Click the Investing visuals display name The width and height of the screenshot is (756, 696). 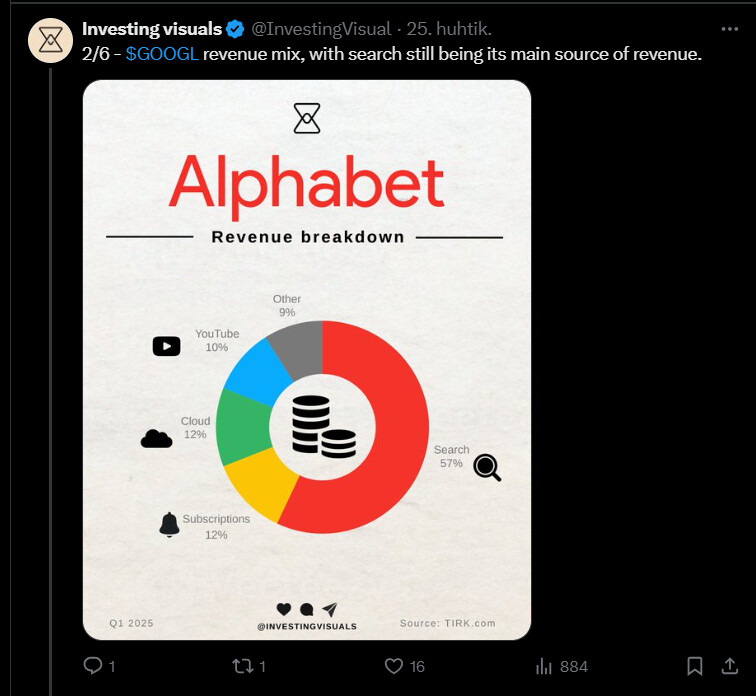[152, 29]
